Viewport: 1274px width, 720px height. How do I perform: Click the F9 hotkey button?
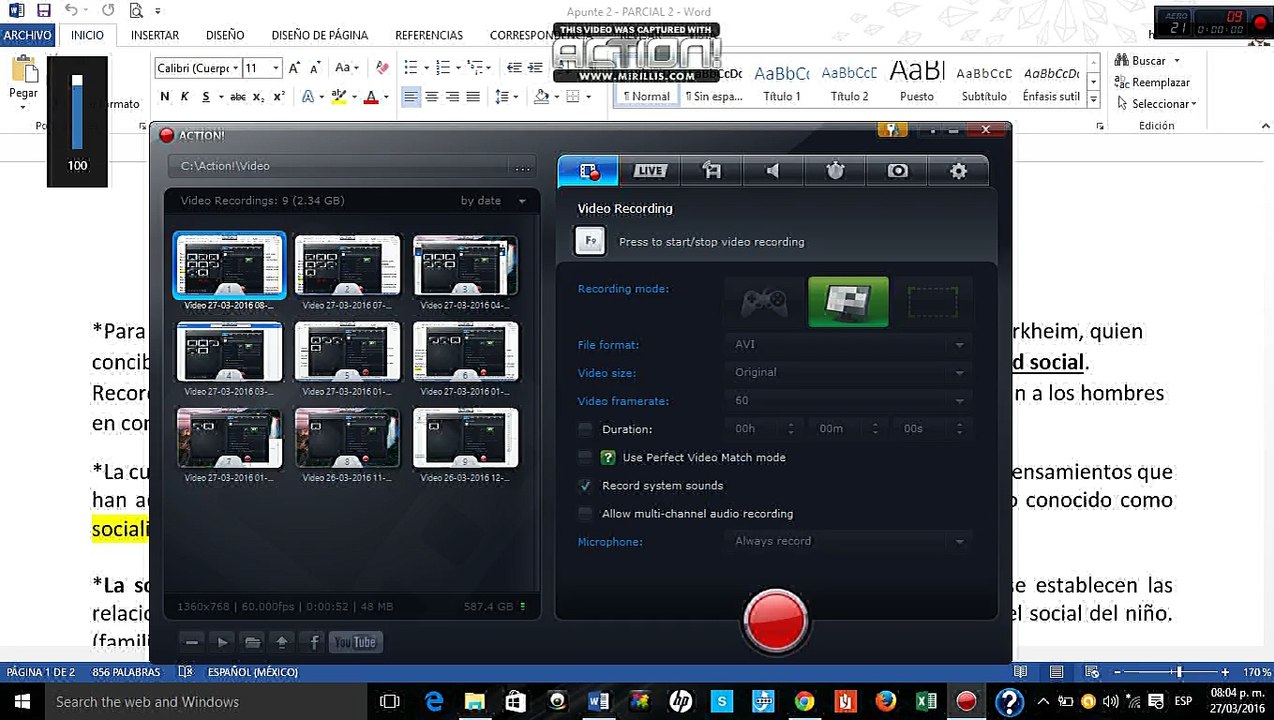[590, 241]
